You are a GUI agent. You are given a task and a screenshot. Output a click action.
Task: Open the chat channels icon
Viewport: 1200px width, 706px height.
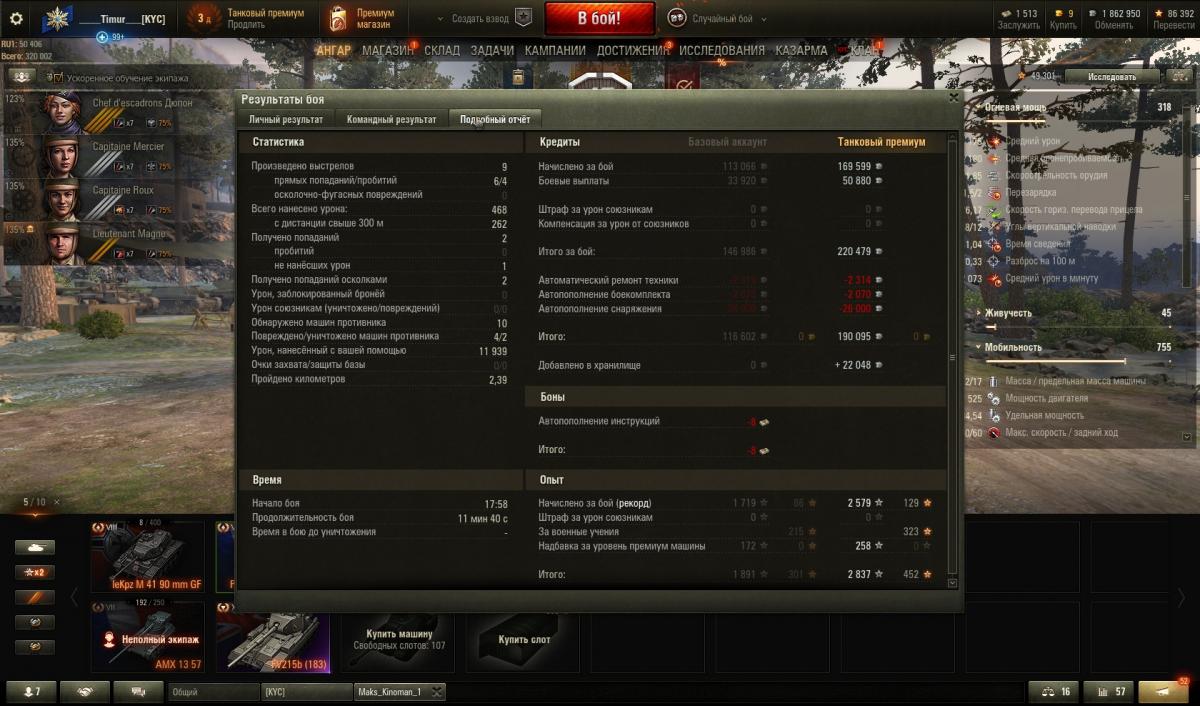pos(138,691)
